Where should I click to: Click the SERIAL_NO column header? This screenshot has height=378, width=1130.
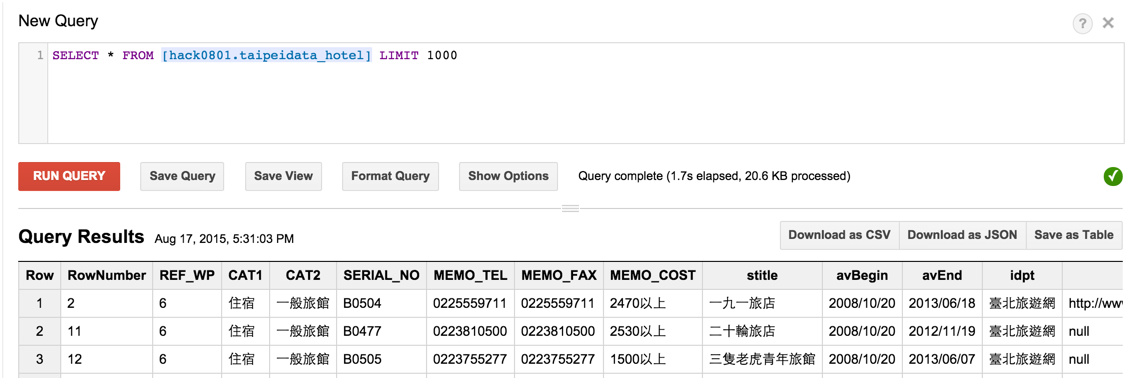coord(381,275)
